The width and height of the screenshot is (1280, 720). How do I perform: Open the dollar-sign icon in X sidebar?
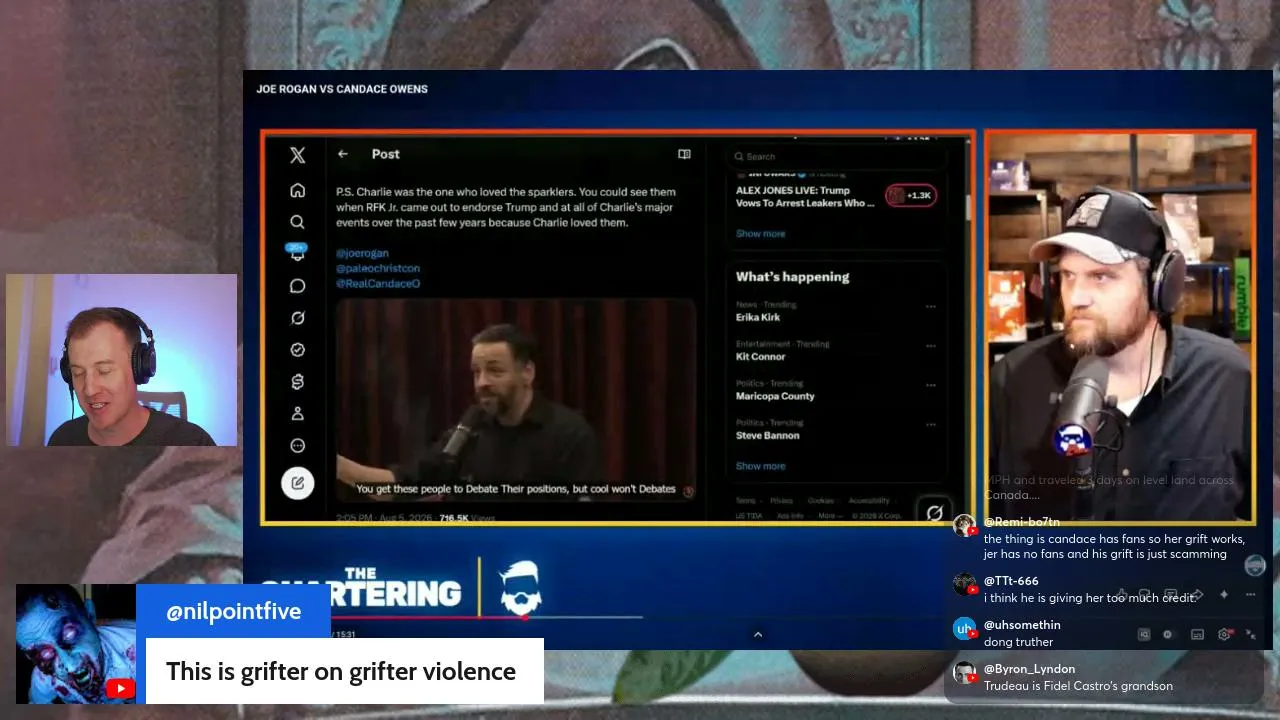pyautogui.click(x=297, y=382)
